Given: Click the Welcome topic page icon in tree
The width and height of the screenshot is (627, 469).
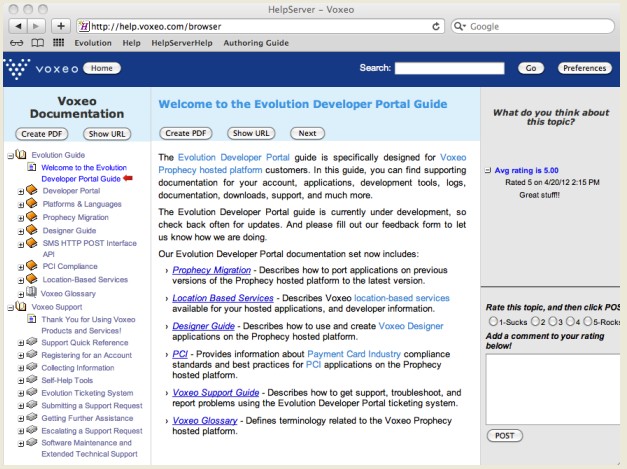Looking at the screenshot, I should tap(31, 167).
